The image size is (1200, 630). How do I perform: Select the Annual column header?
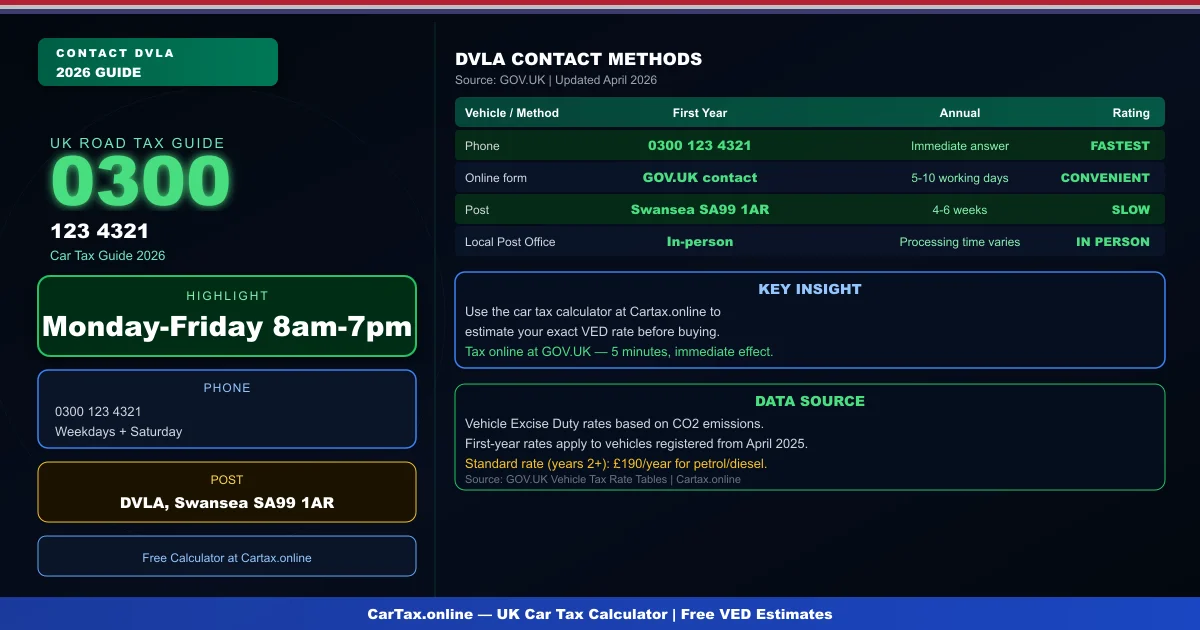click(x=960, y=112)
